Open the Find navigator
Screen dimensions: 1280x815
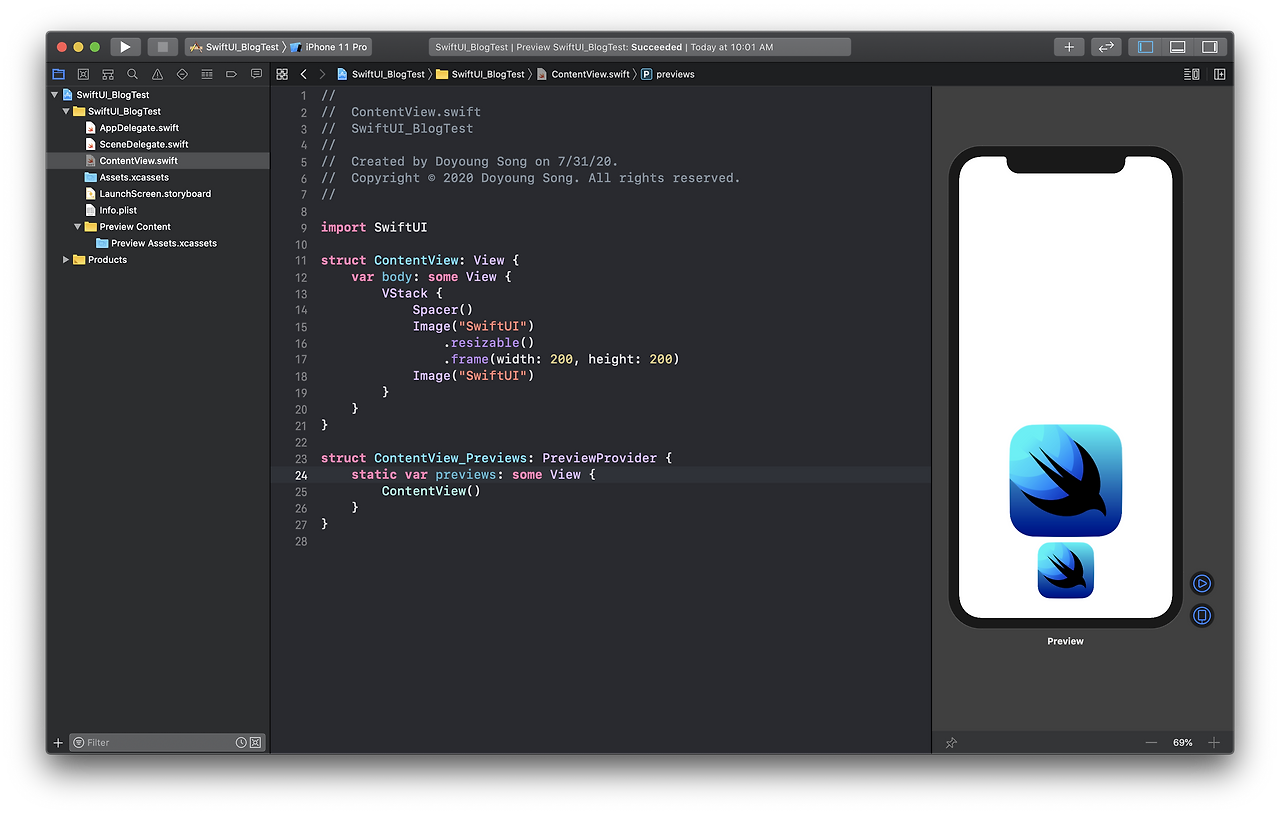pyautogui.click(x=132, y=74)
